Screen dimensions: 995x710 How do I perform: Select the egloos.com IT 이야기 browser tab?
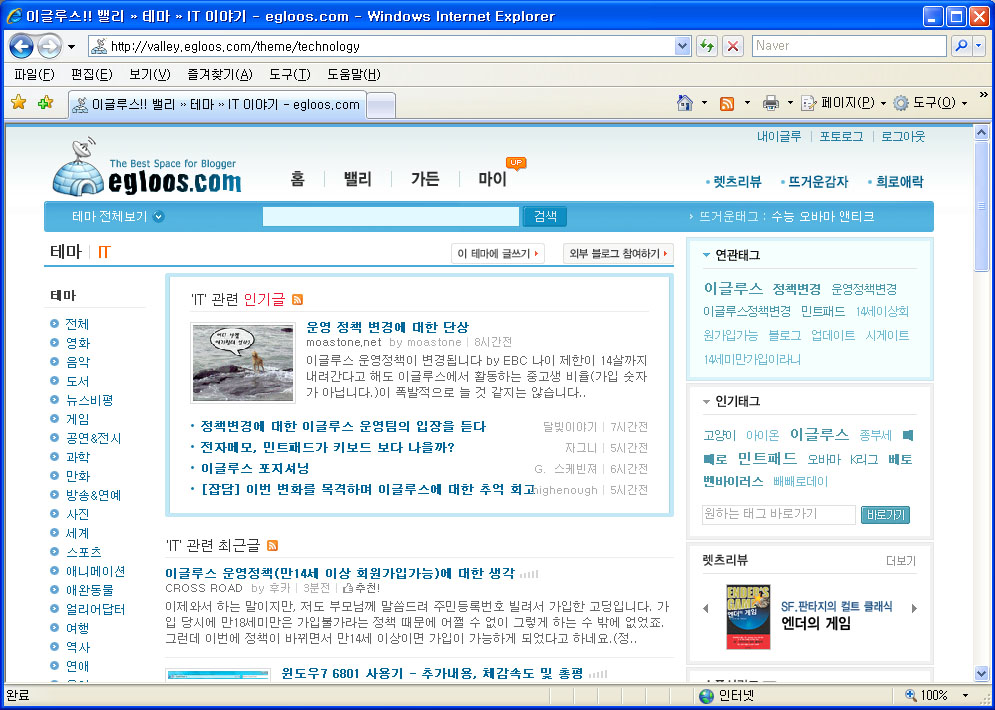pyautogui.click(x=217, y=105)
